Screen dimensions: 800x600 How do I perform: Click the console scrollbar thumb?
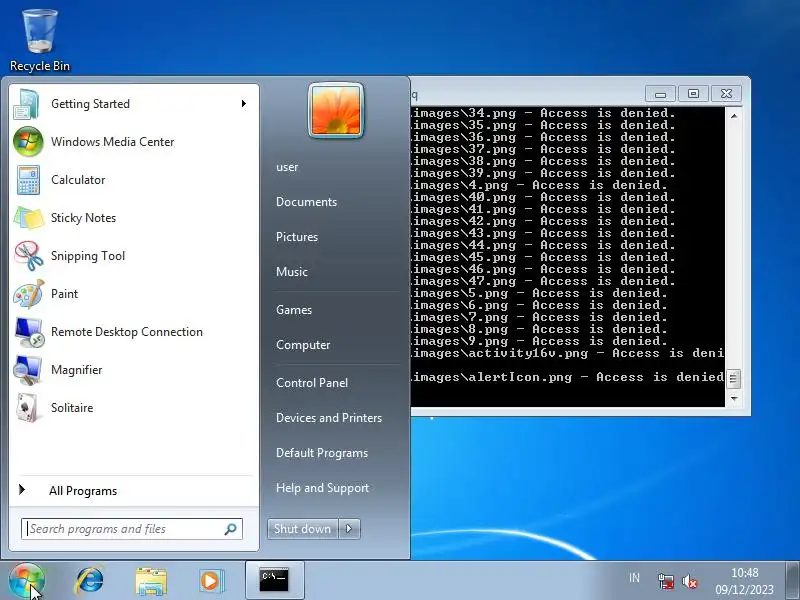point(734,379)
